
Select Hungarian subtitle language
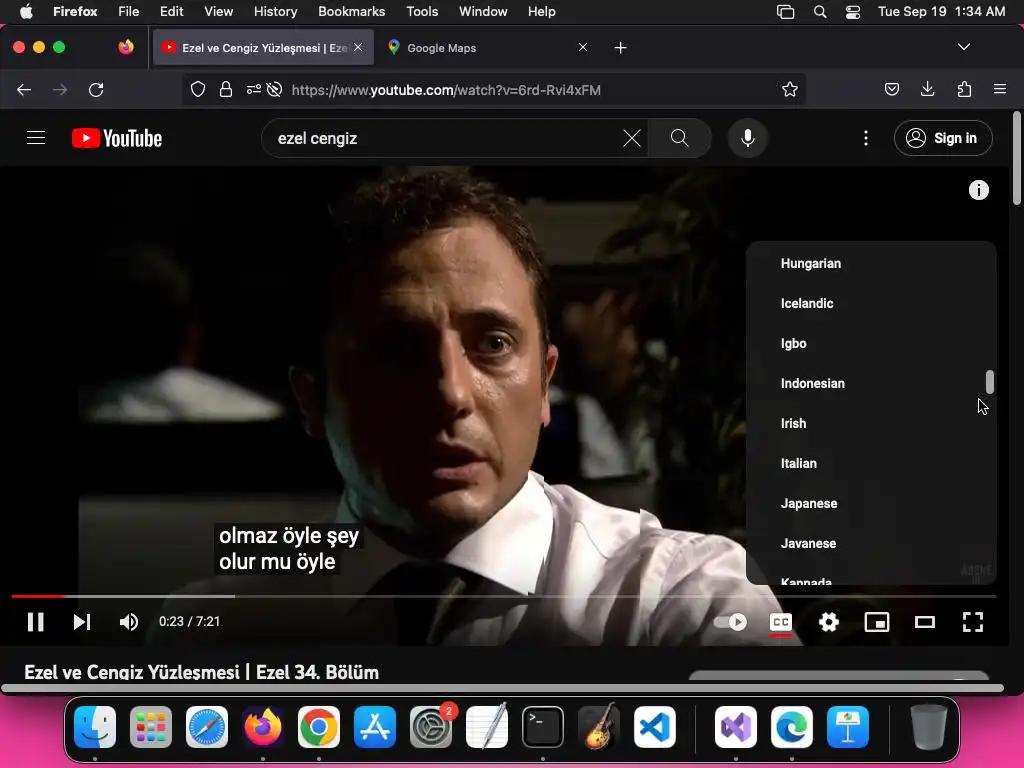click(871, 263)
